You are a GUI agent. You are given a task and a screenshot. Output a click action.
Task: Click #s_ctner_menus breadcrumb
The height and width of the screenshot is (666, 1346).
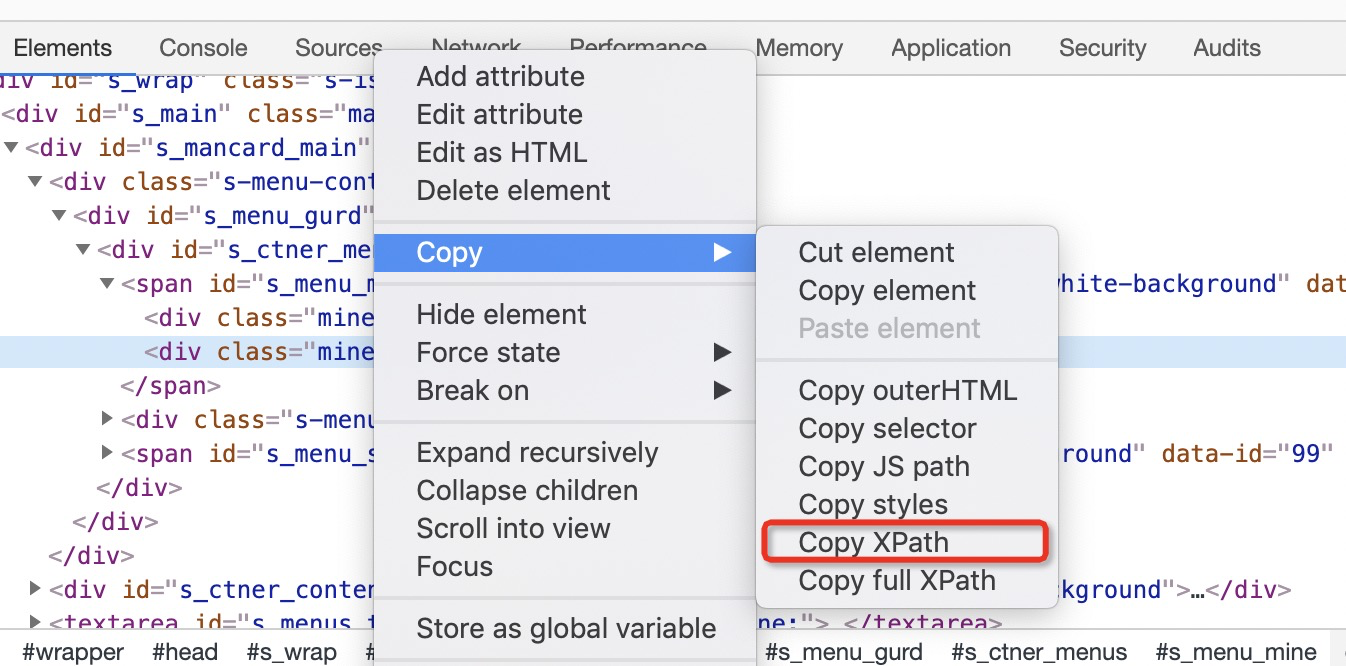[1039, 653]
